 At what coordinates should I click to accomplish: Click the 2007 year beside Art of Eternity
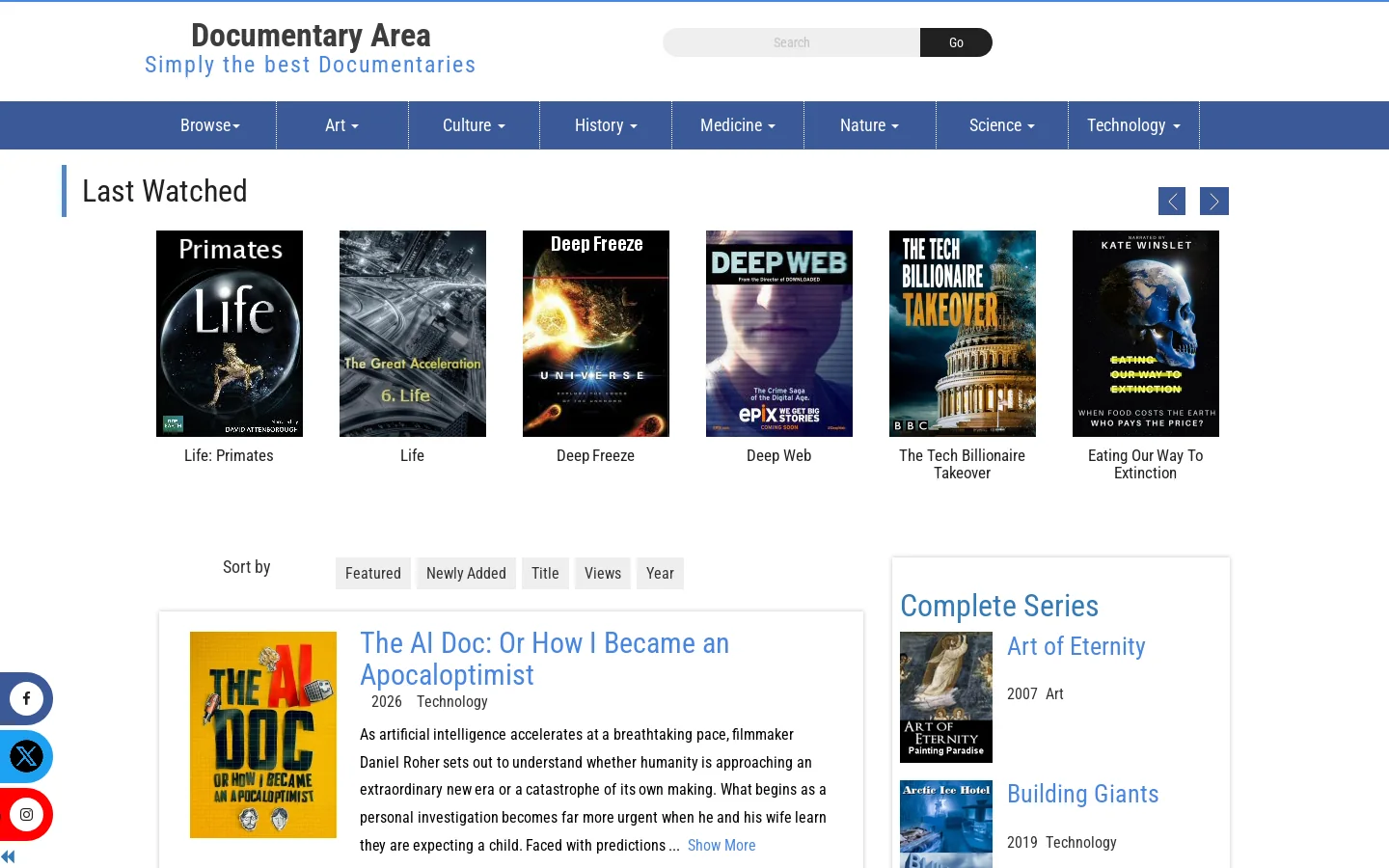point(1022,693)
